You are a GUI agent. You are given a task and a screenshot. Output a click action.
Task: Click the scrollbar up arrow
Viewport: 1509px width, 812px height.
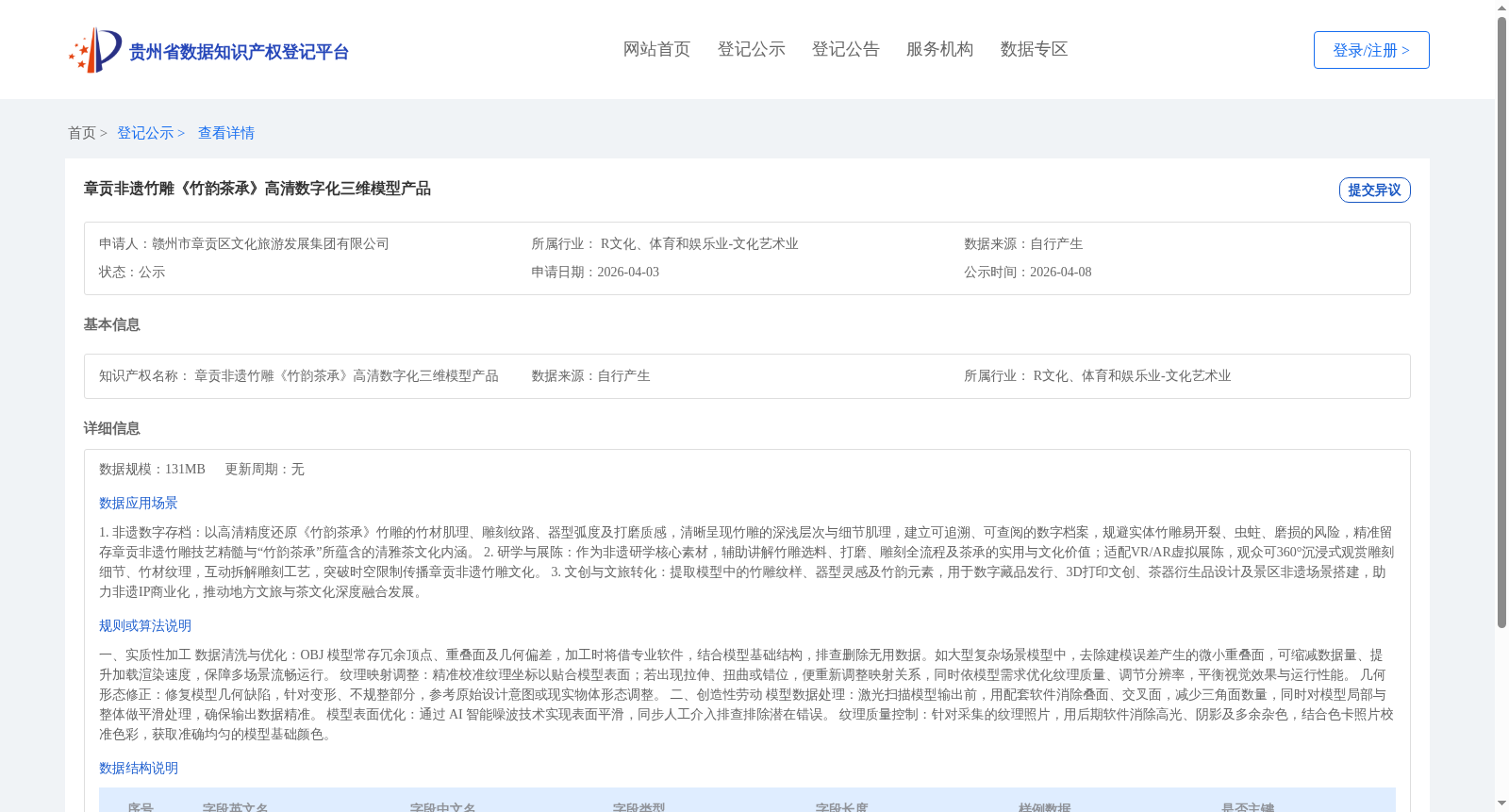(1501, 8)
